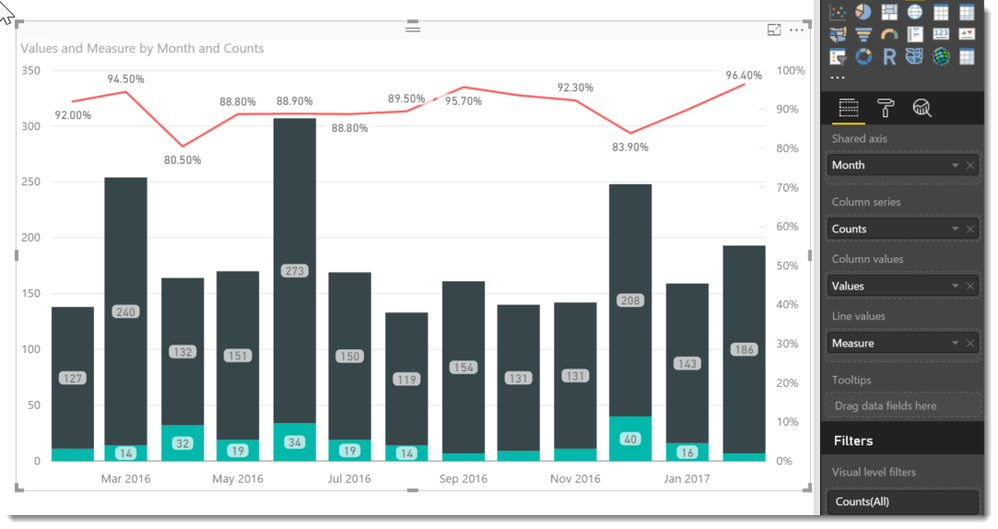
Task: Click the Nov 2016 axis label
Action: (575, 479)
